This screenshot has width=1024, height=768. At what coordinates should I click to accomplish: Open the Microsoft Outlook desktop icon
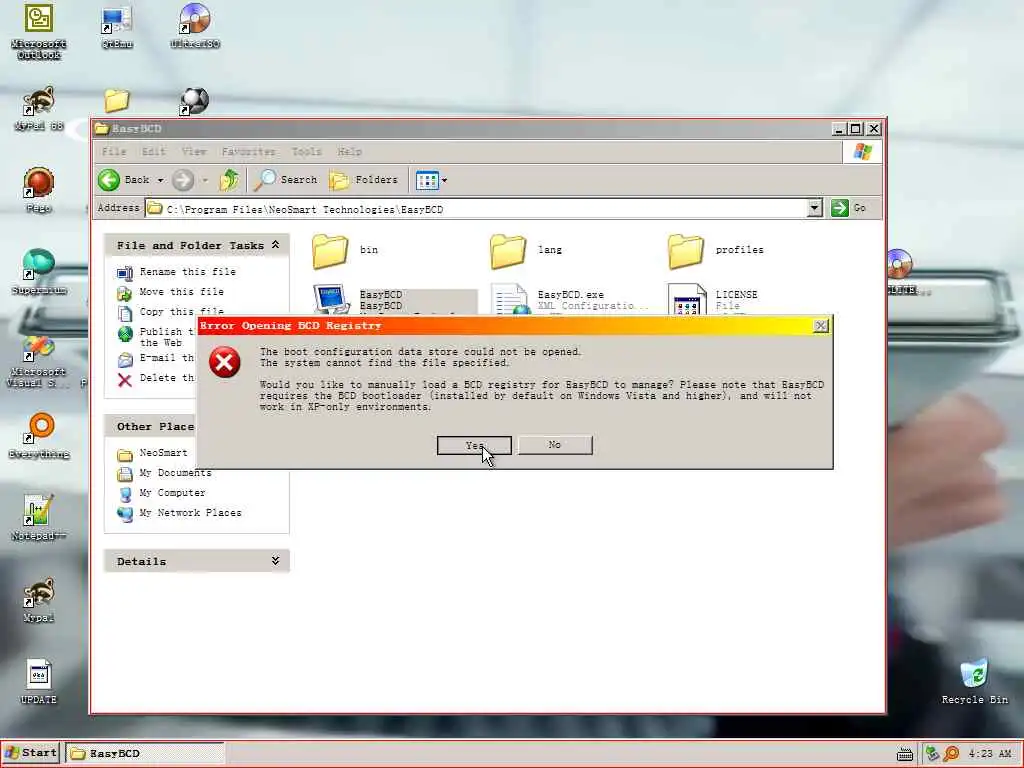click(39, 32)
